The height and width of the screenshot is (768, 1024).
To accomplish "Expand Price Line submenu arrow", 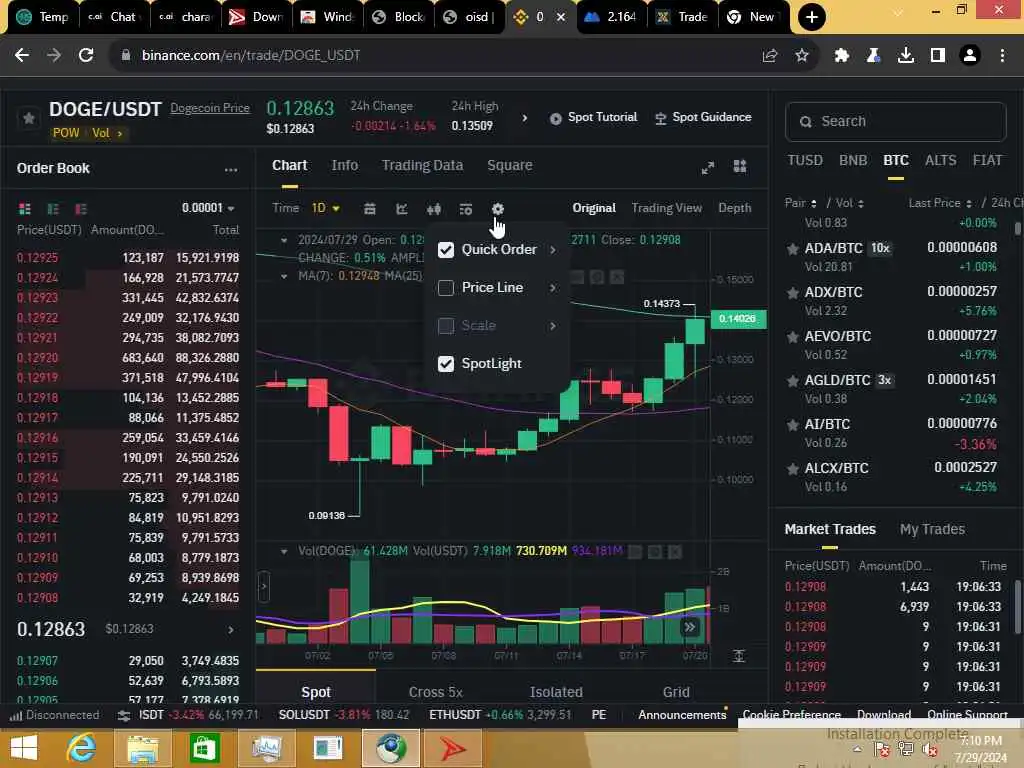I will pyautogui.click(x=552, y=288).
